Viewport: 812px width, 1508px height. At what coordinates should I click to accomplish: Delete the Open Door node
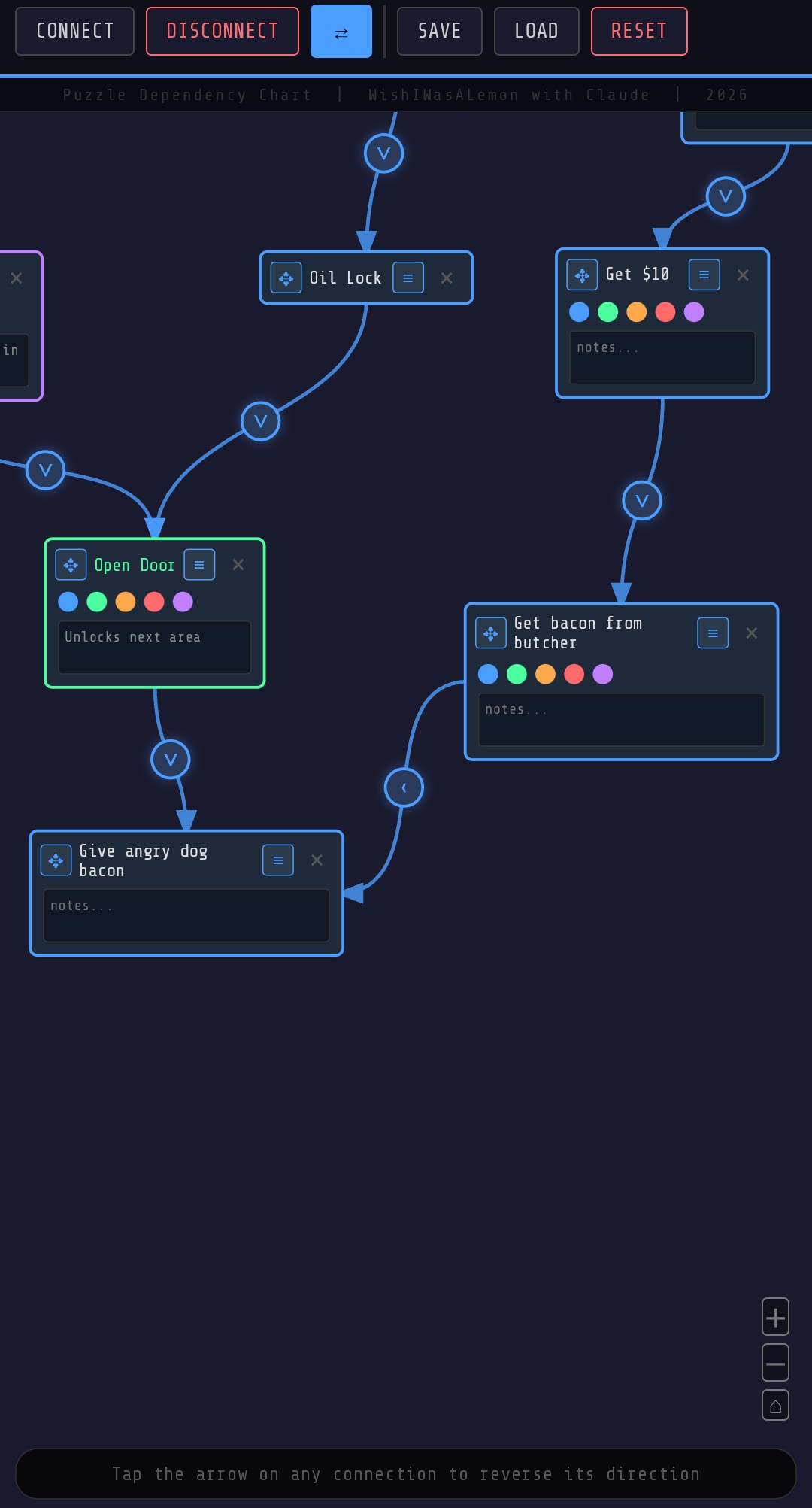coord(238,565)
